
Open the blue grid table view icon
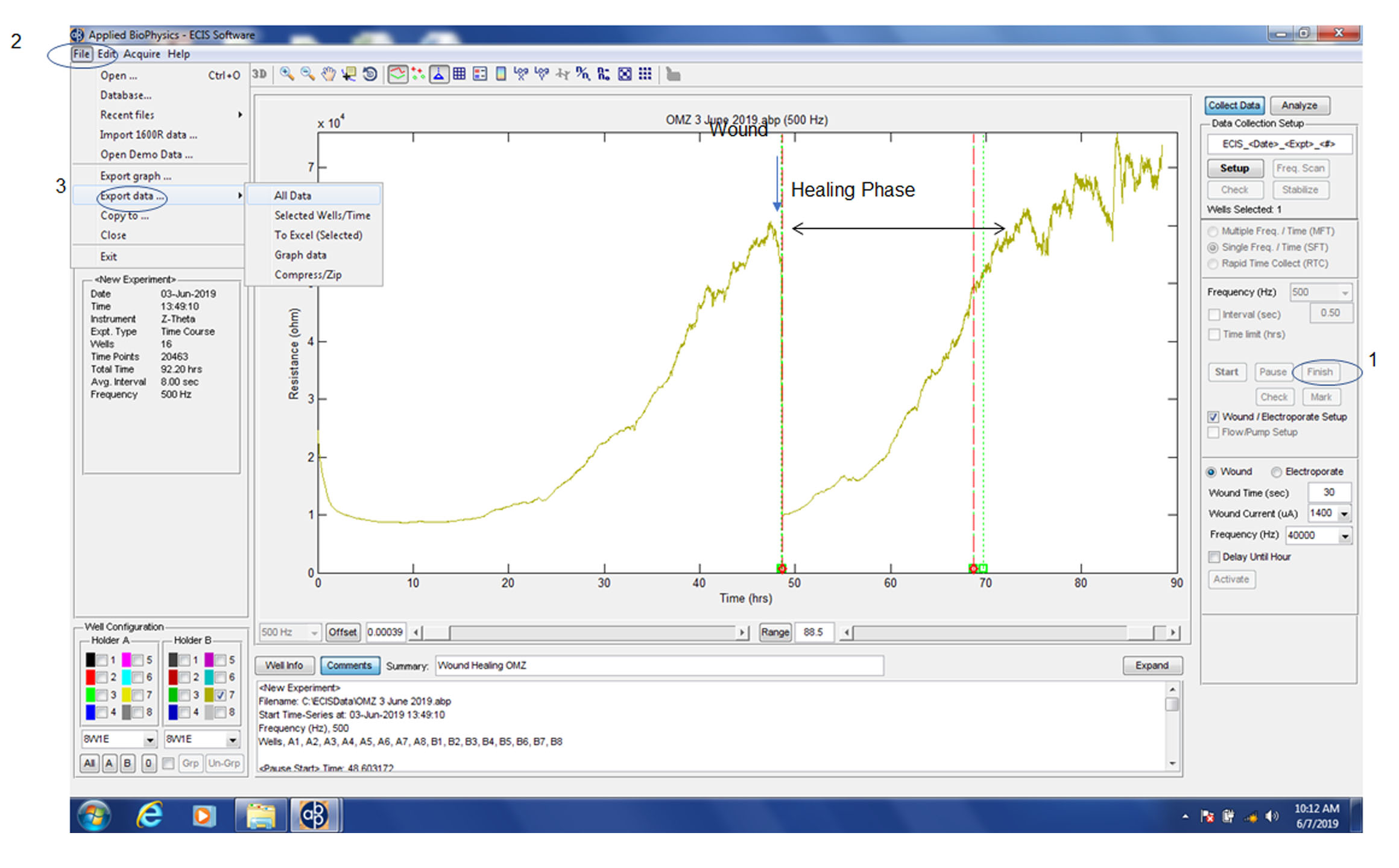coord(459,74)
